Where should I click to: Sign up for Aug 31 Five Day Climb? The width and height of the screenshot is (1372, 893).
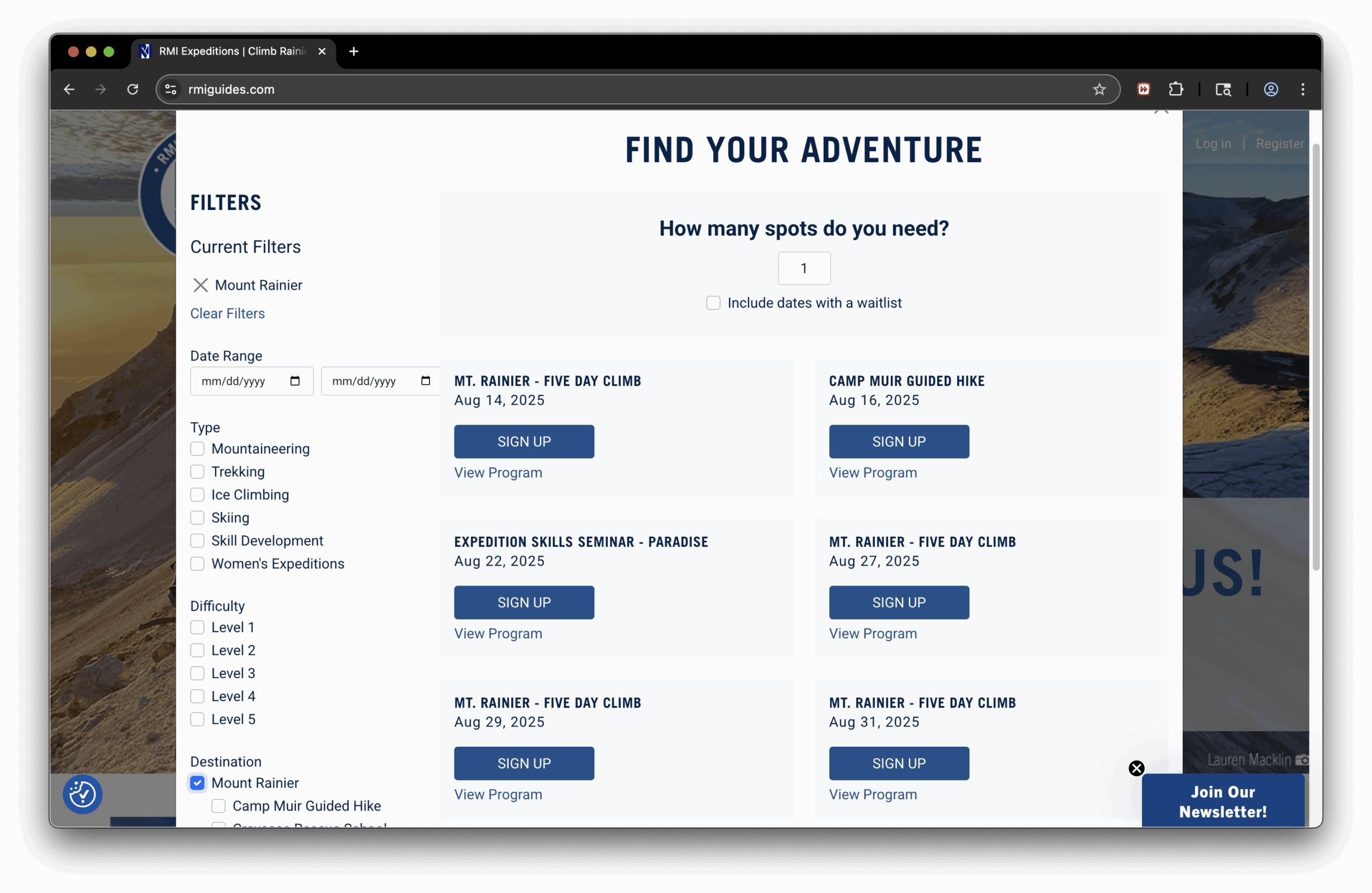(899, 763)
